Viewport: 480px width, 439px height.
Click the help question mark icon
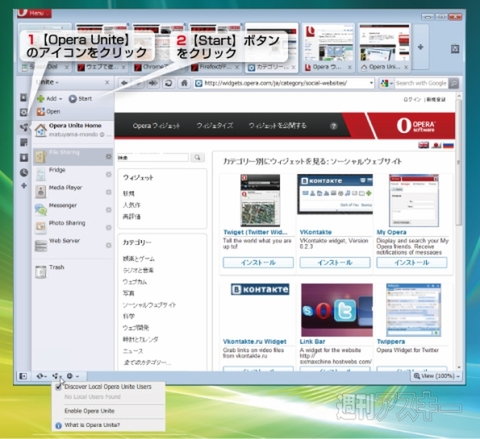333,126
